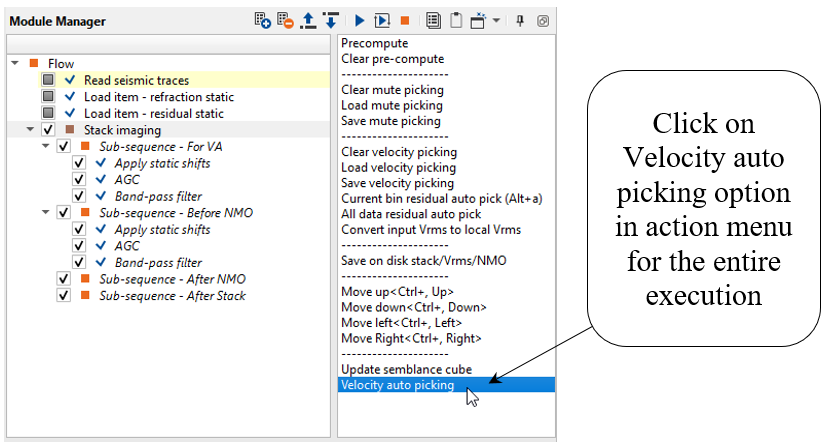Viewport: 829px width, 443px height.
Task: Click the run selected module icon
Action: tap(382, 21)
